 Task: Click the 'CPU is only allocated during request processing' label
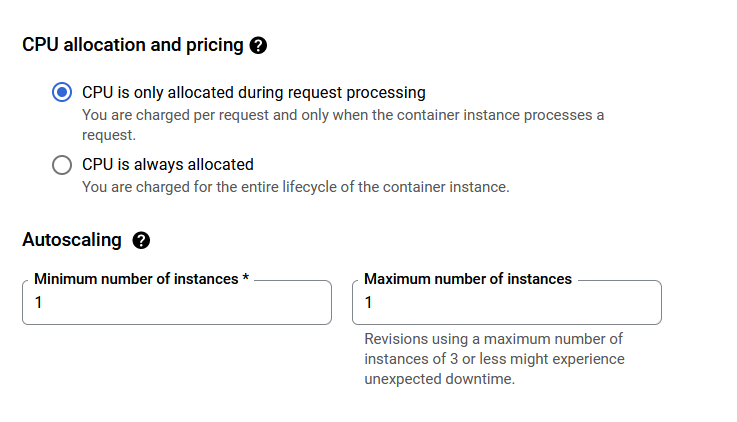pyautogui.click(x=254, y=93)
